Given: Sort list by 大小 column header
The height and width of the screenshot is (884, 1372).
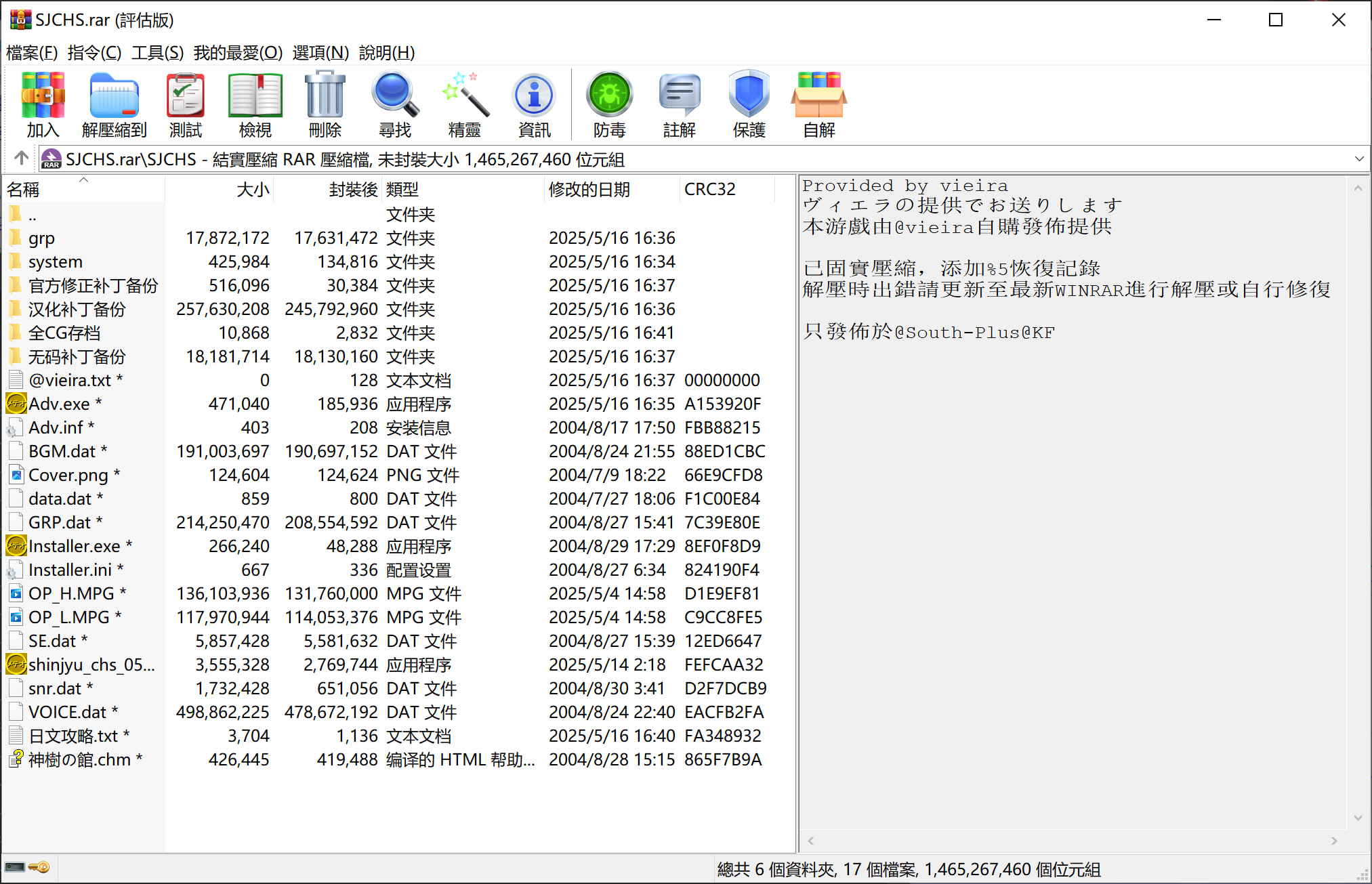Looking at the screenshot, I should (x=252, y=190).
